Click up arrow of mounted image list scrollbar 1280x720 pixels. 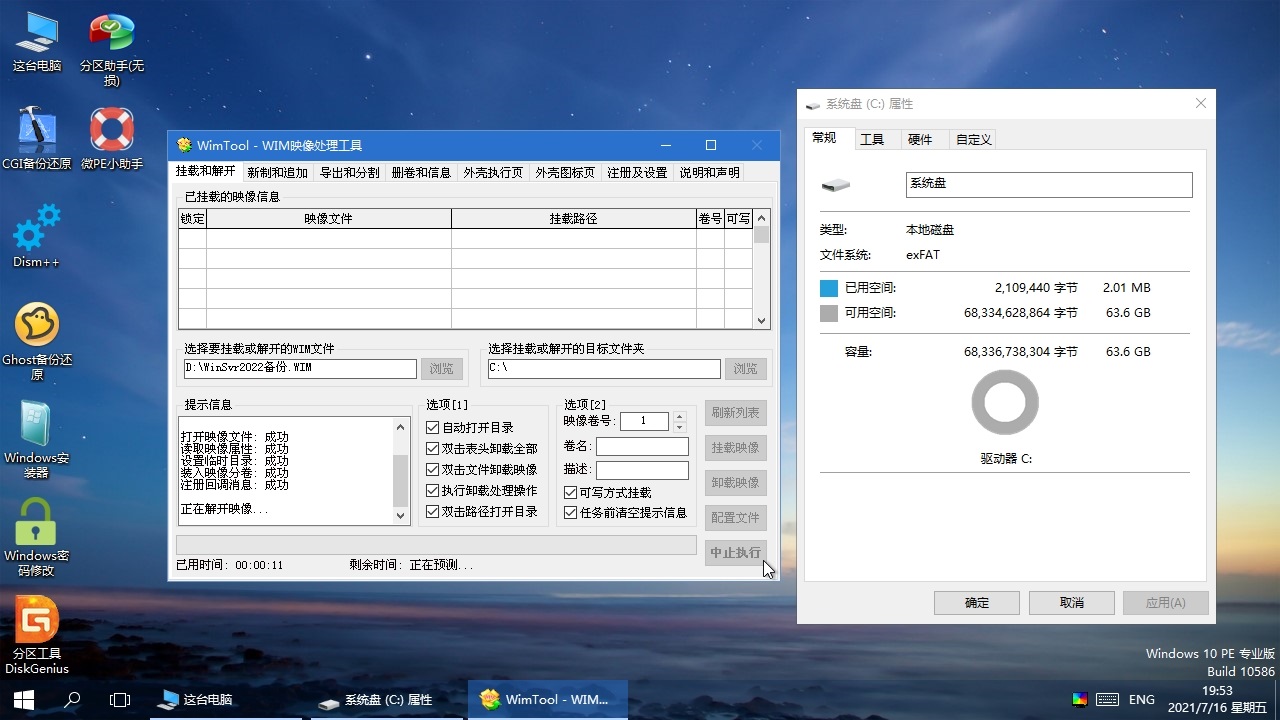coord(761,218)
